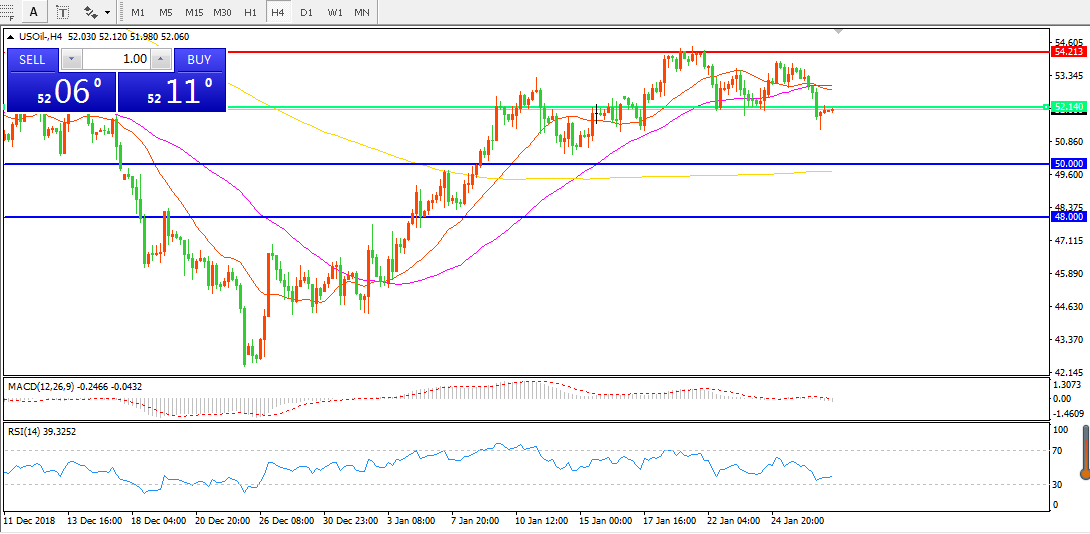Collapse the one-click trading panel triangle

pyautogui.click(x=10, y=37)
